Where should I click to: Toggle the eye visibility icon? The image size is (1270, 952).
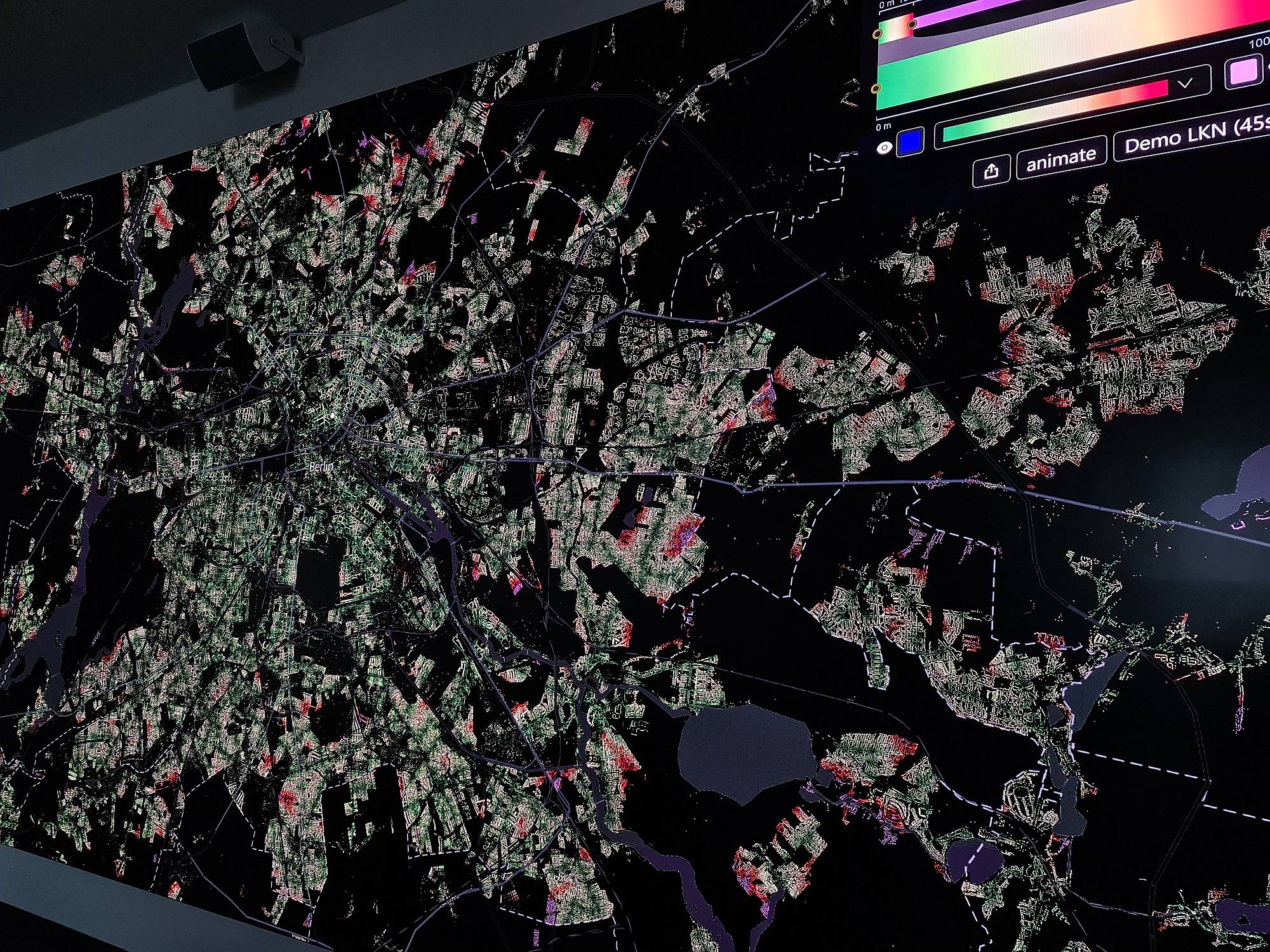[x=884, y=149]
